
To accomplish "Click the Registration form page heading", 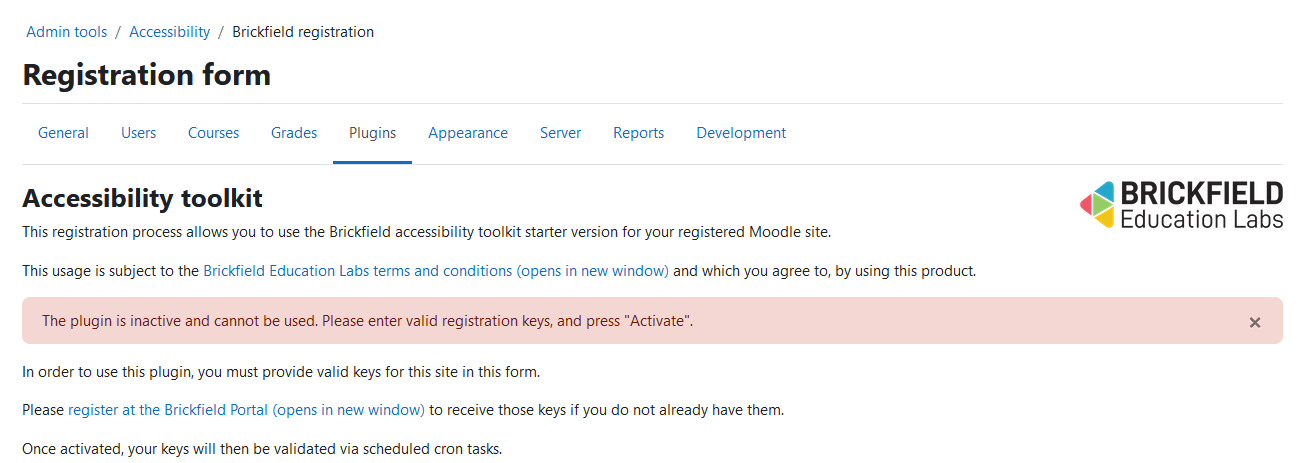I will pos(147,75).
